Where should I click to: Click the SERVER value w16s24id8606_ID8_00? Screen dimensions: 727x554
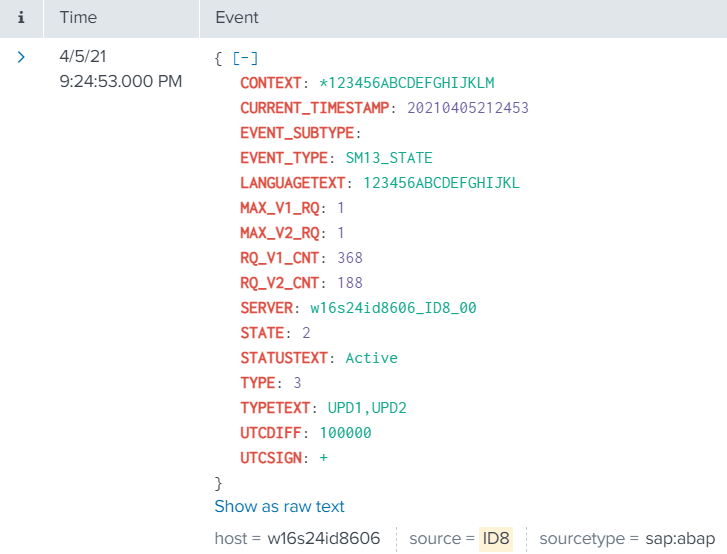[393, 308]
